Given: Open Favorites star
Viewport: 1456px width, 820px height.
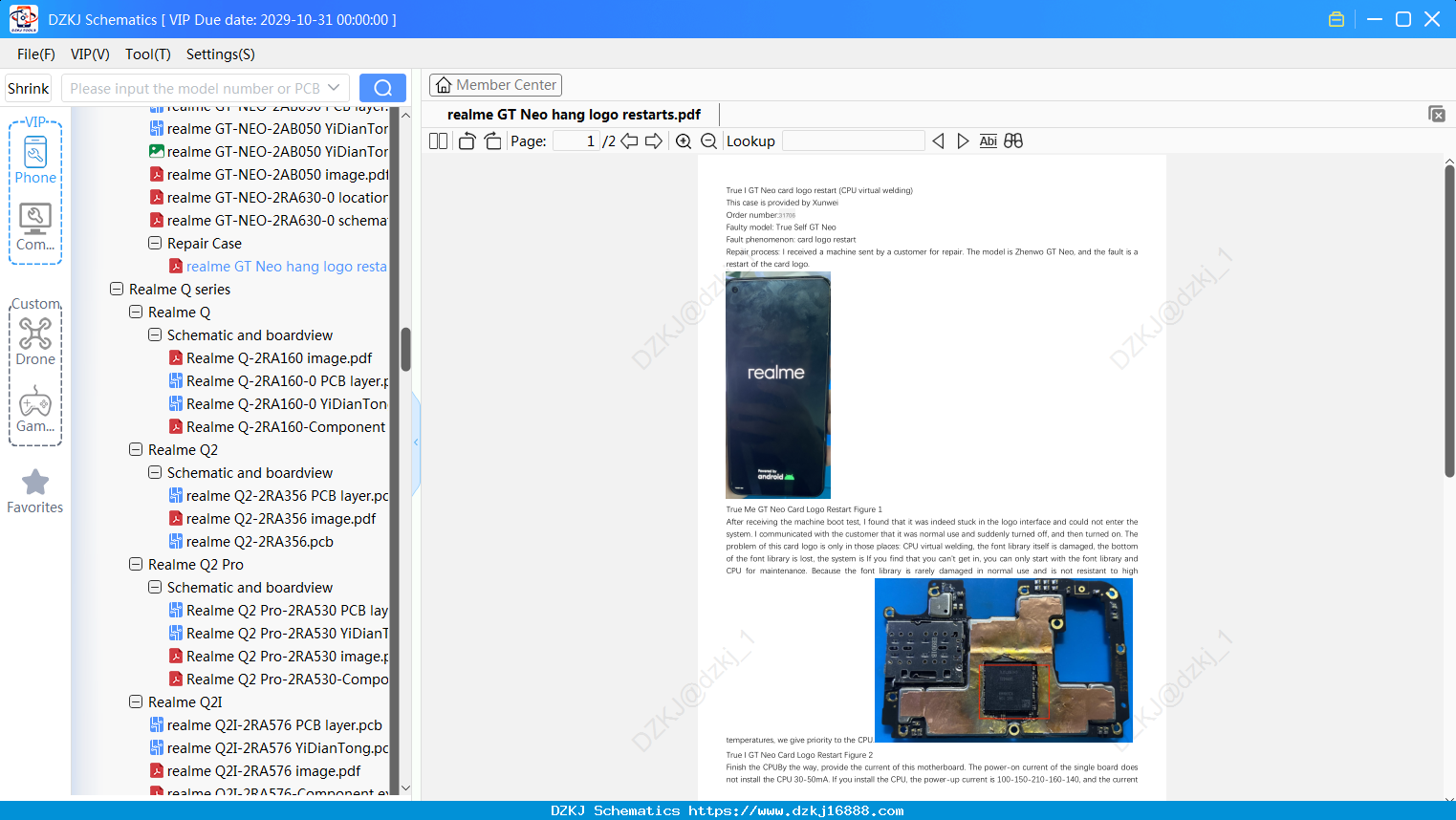Looking at the screenshot, I should [35, 491].
